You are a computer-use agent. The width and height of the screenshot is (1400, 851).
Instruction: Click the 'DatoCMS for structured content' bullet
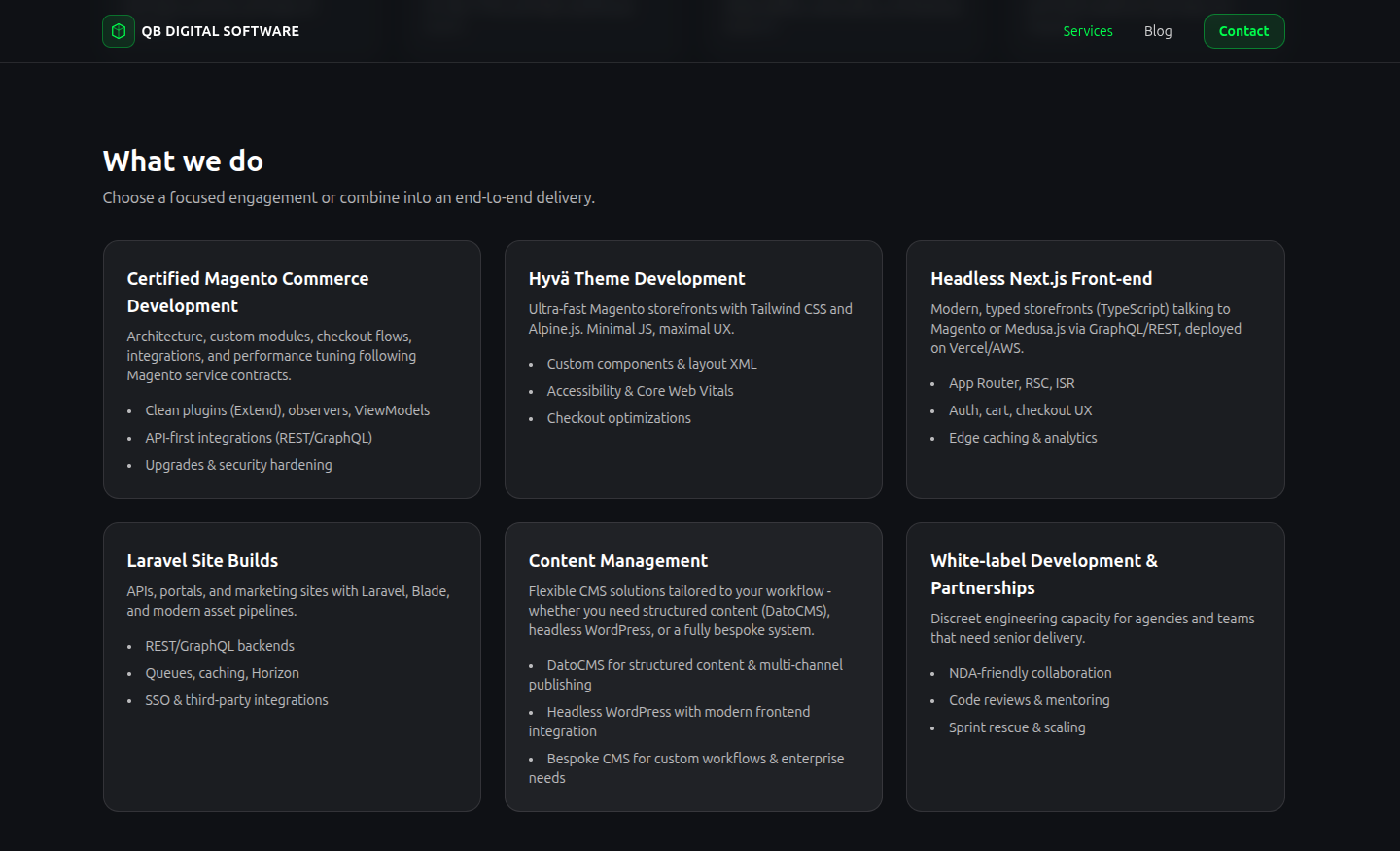[686, 674]
